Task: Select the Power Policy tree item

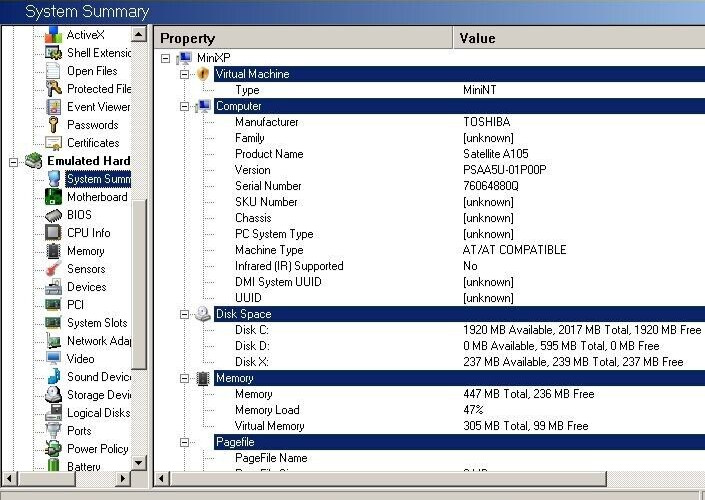Action: [x=98, y=449]
